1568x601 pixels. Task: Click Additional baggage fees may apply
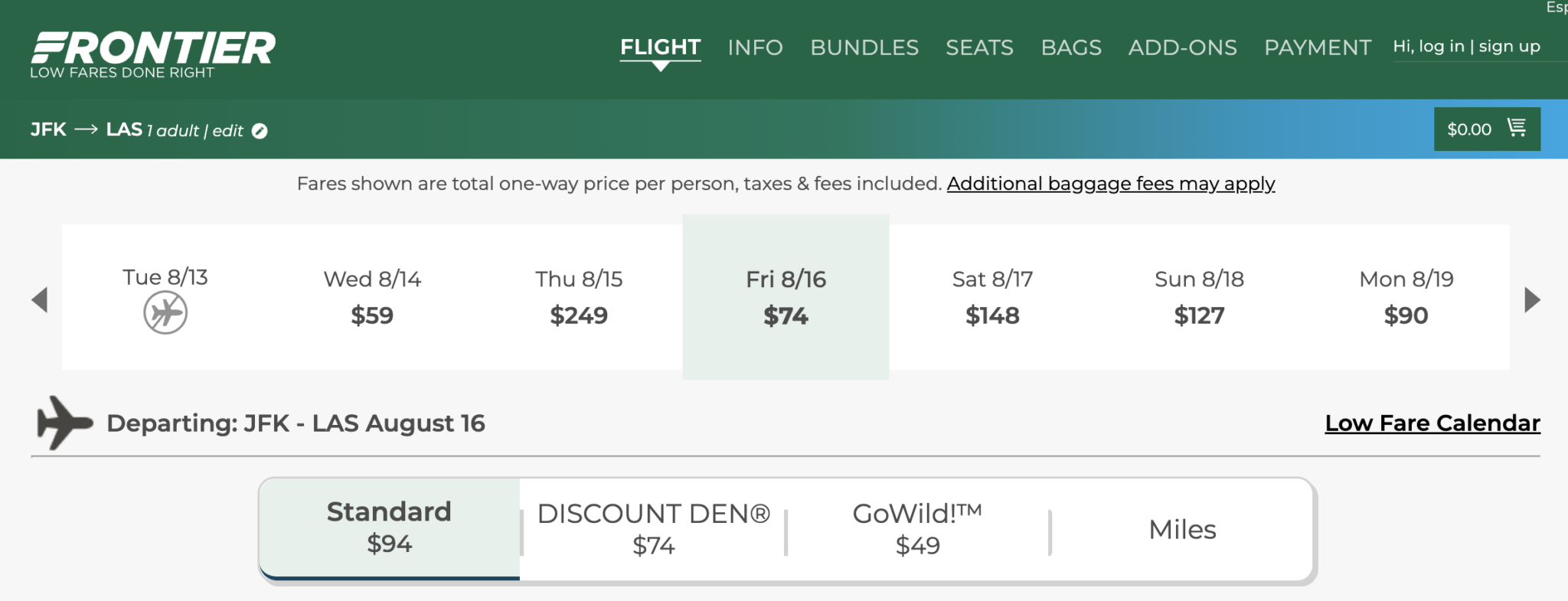point(1111,184)
